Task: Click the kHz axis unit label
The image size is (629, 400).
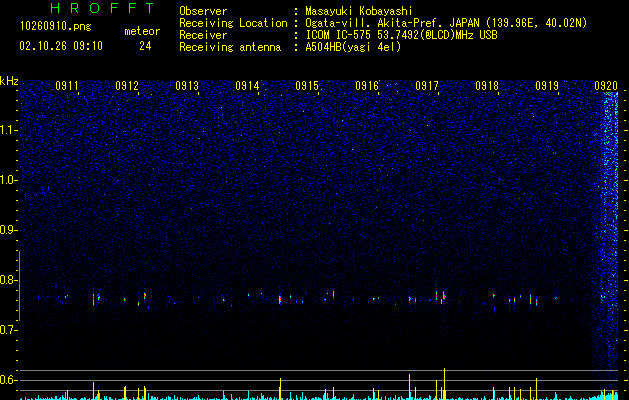Action: (x=9, y=81)
